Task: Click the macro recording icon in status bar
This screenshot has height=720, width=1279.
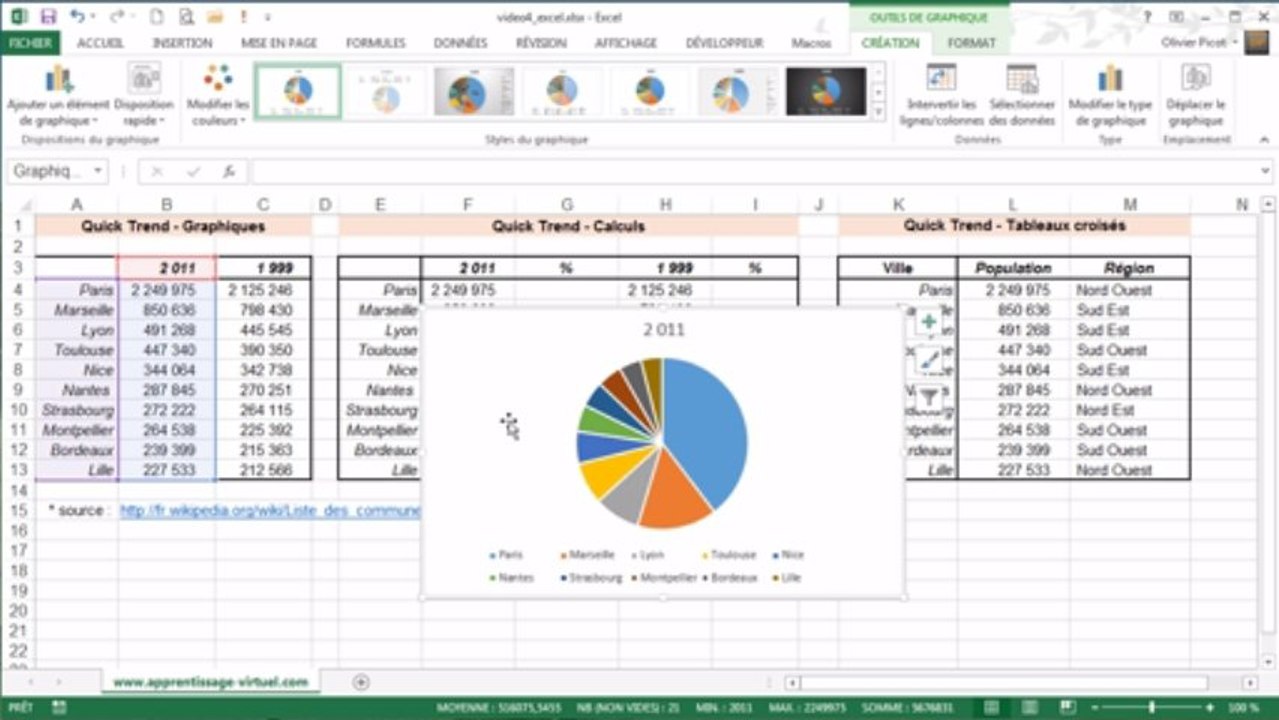Action: (58, 707)
